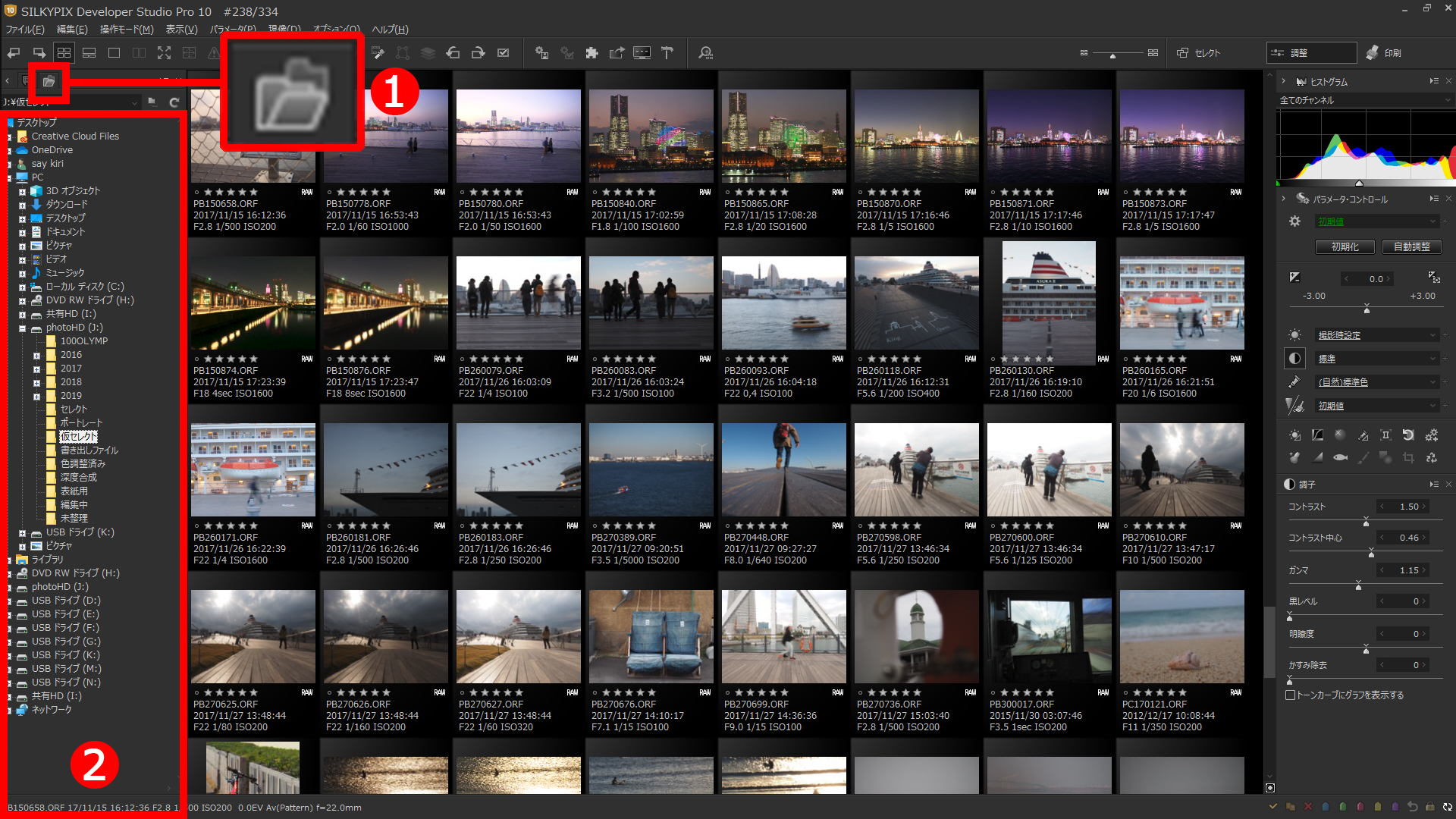Toggle the tone half-circle icon button
This screenshot has width=1456, height=819.
coord(1294,359)
